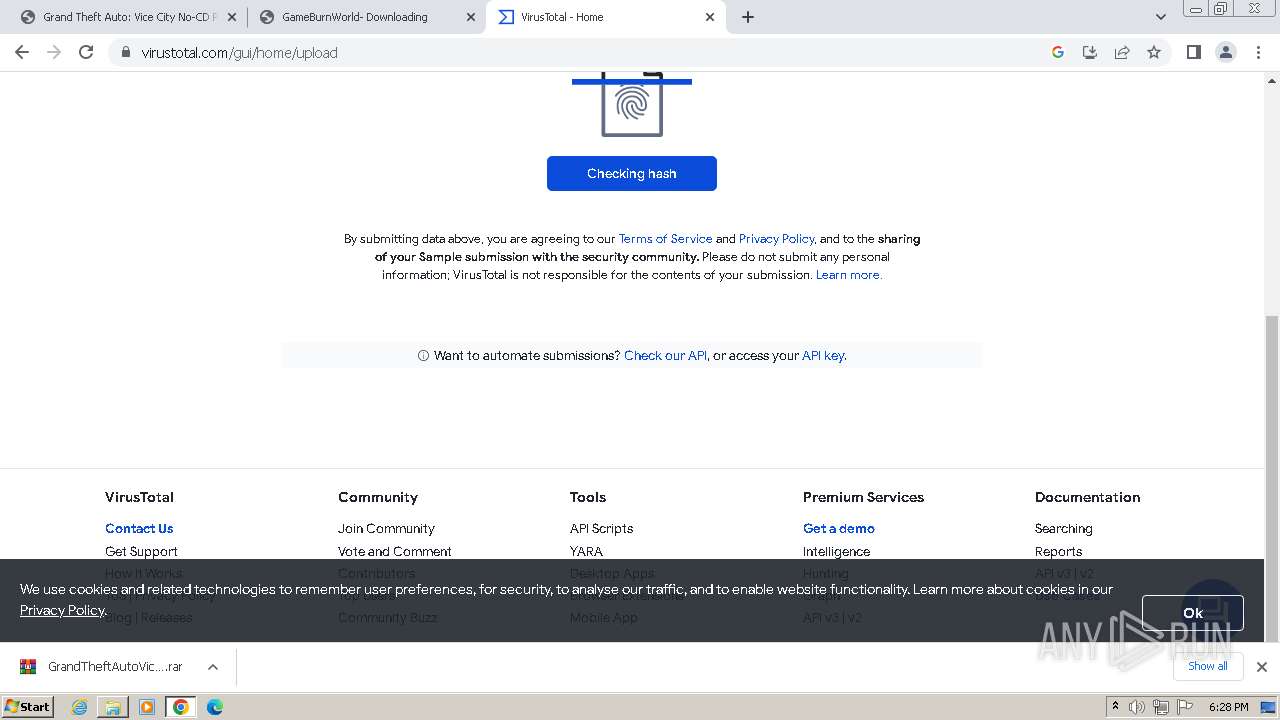Show hidden tray icons arrow
The height and width of the screenshot is (720, 1280).
click(x=1115, y=707)
